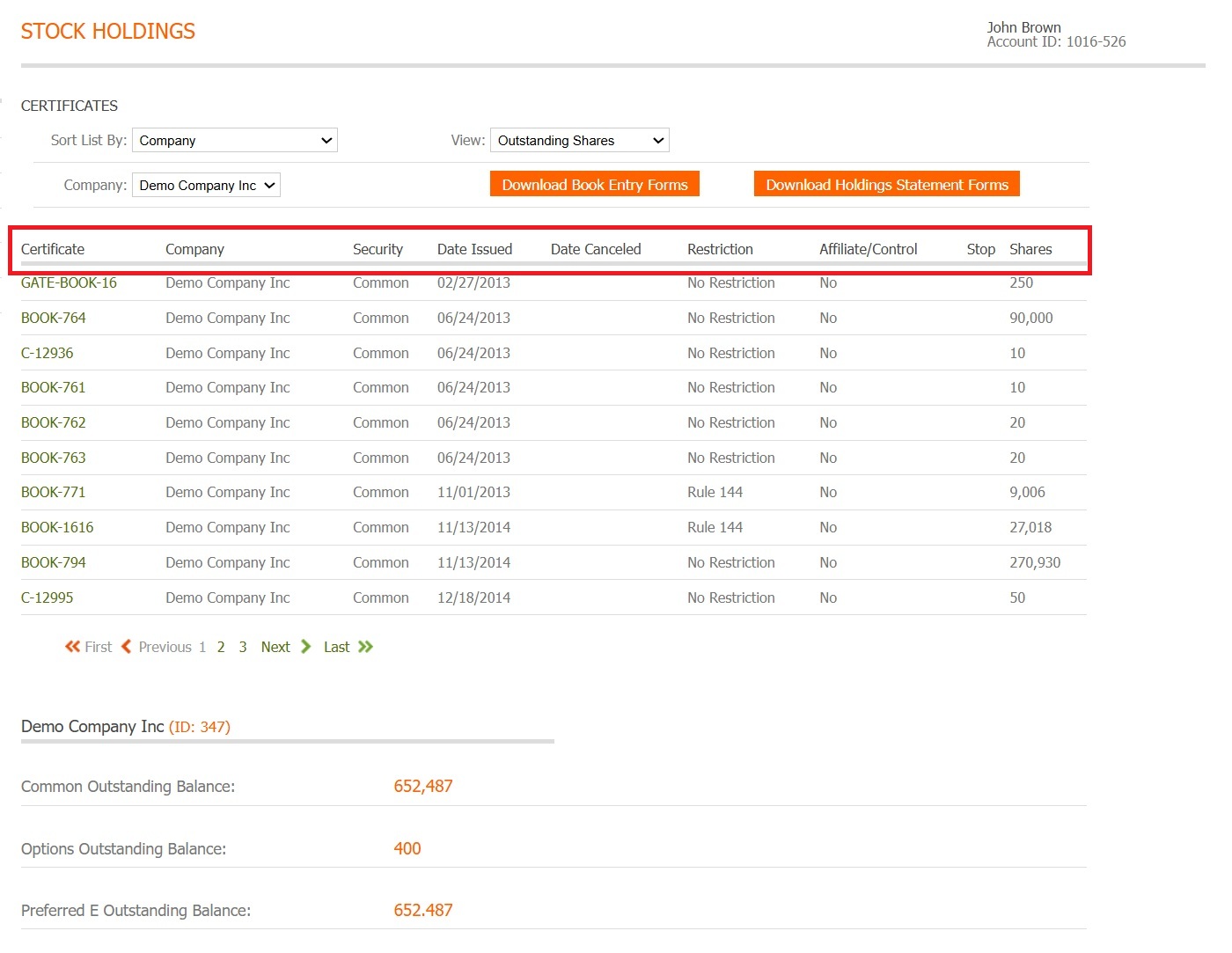
Task: Click the Shares column header
Action: [1030, 250]
